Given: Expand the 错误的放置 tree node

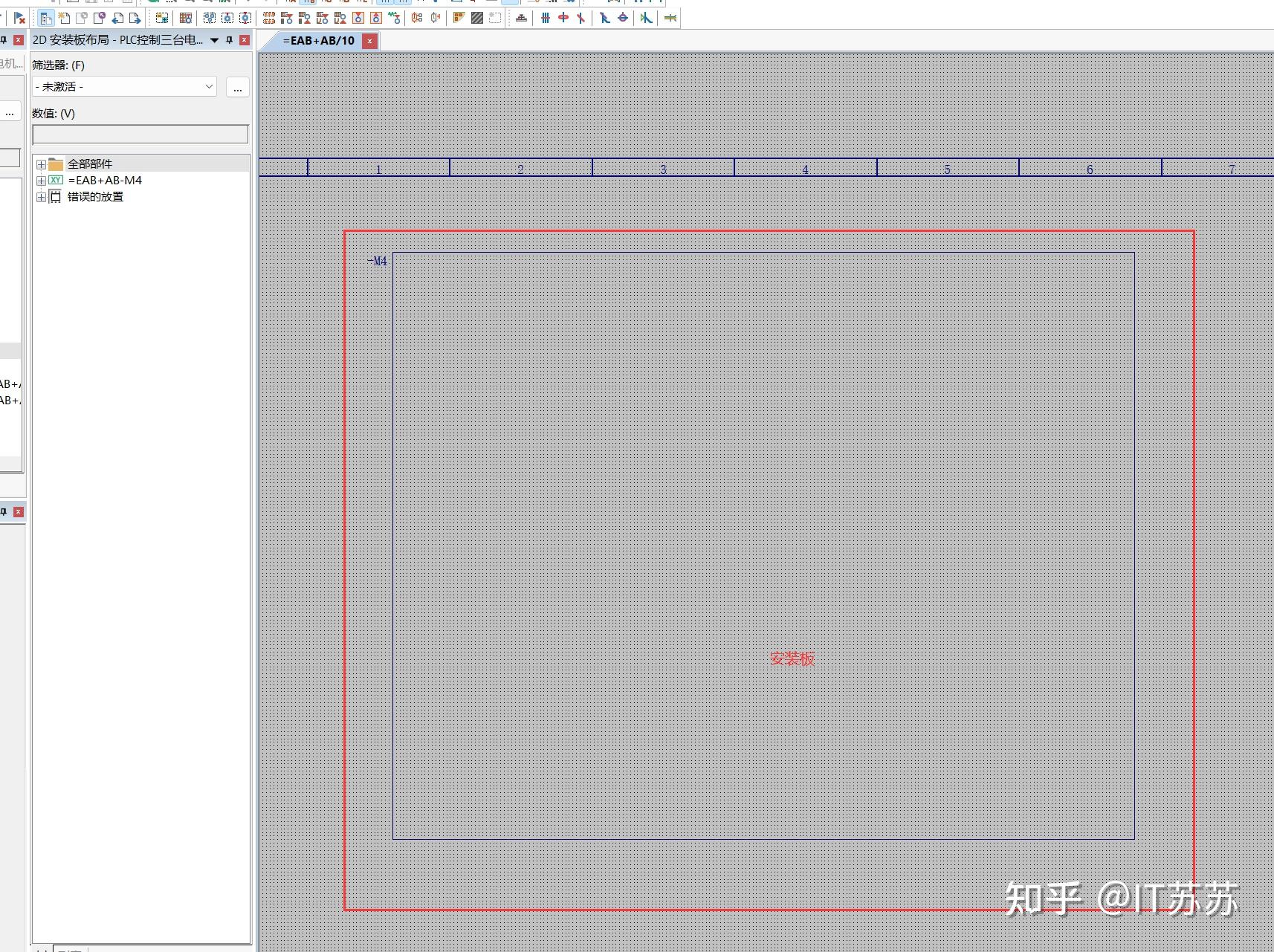Looking at the screenshot, I should pyautogui.click(x=41, y=196).
